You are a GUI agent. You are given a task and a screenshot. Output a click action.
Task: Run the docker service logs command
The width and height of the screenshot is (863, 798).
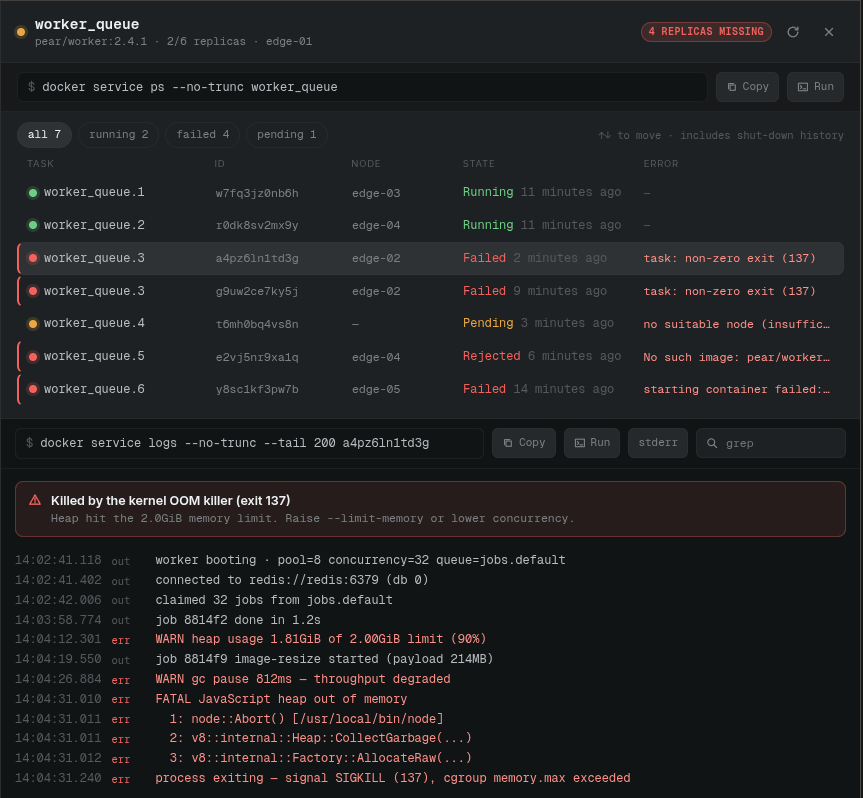pyautogui.click(x=592, y=443)
